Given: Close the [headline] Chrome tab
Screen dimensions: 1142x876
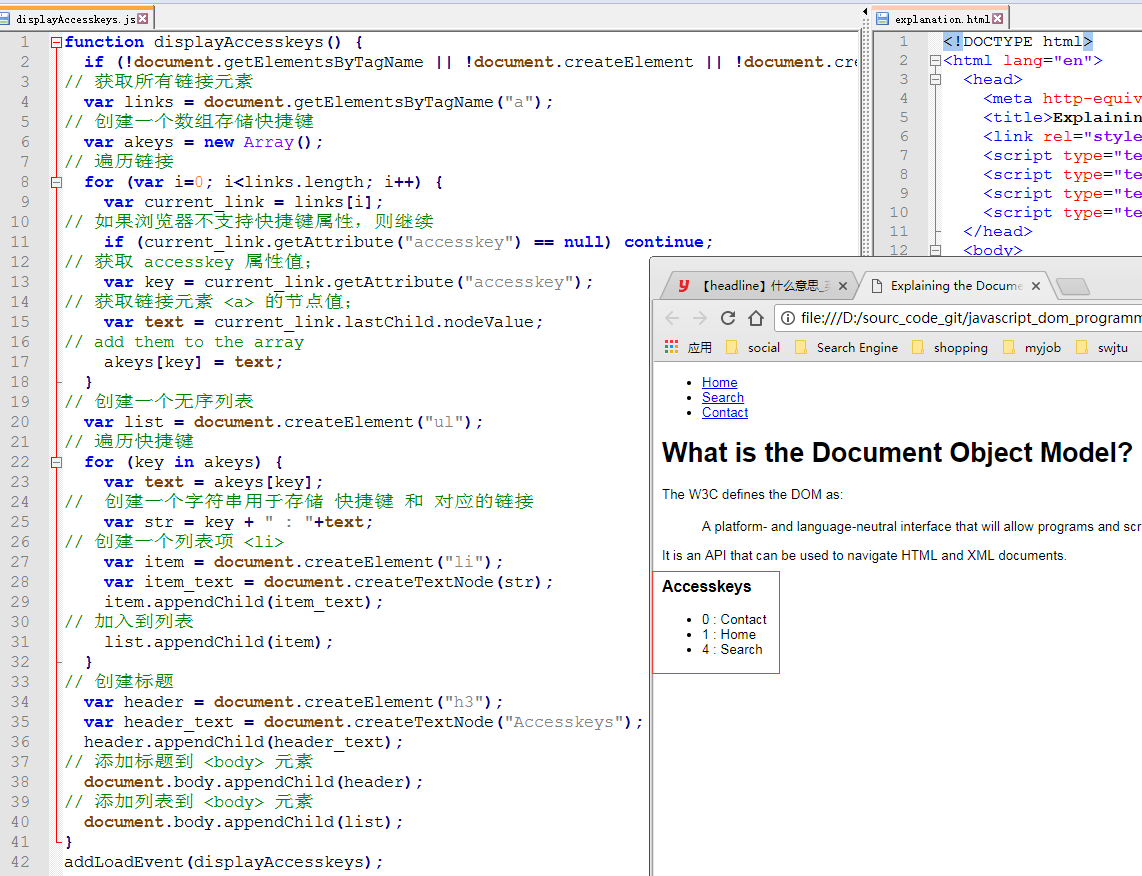Looking at the screenshot, I should (x=843, y=286).
